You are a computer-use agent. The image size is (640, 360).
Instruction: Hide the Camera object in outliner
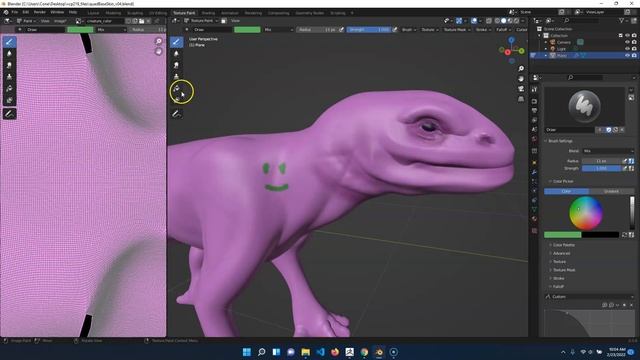point(627,42)
